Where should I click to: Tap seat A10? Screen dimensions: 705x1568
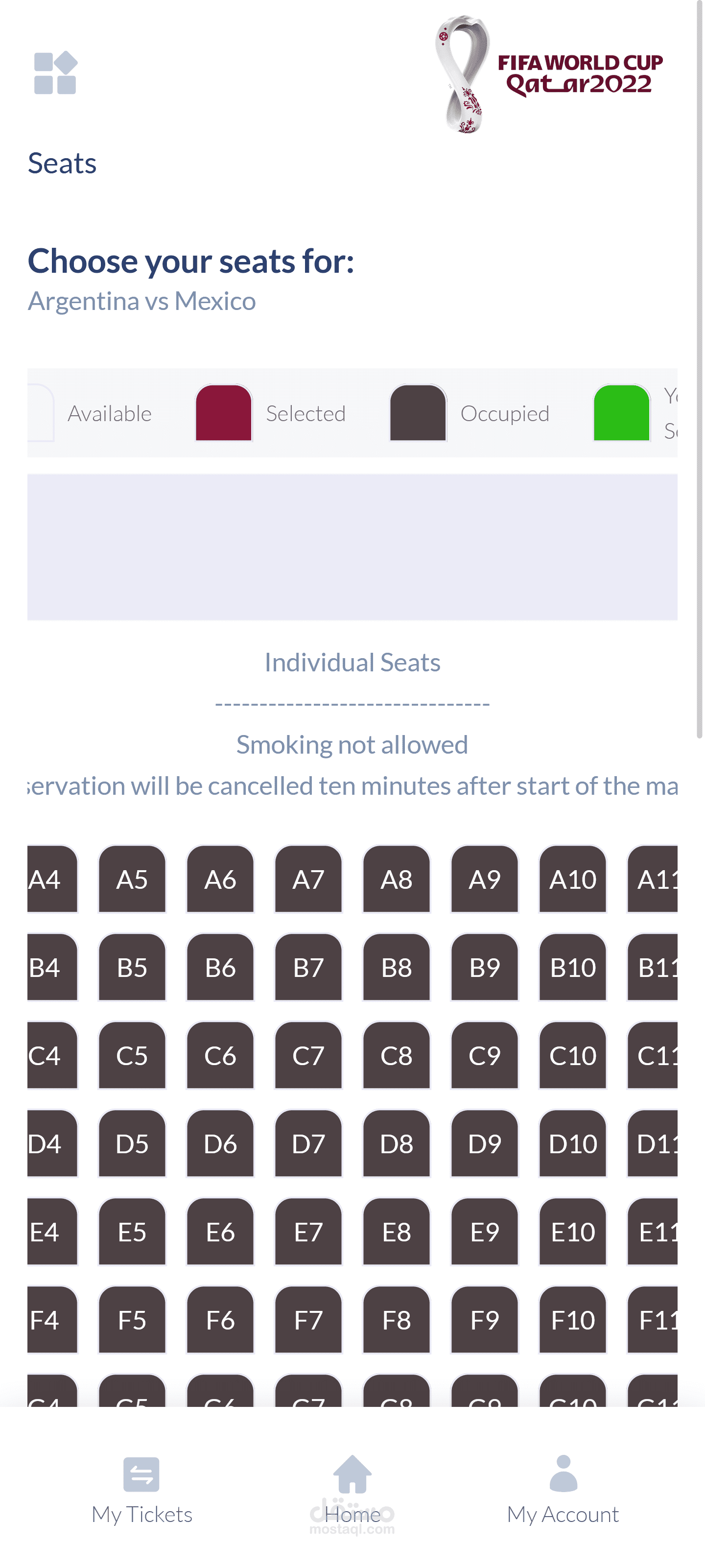572,879
